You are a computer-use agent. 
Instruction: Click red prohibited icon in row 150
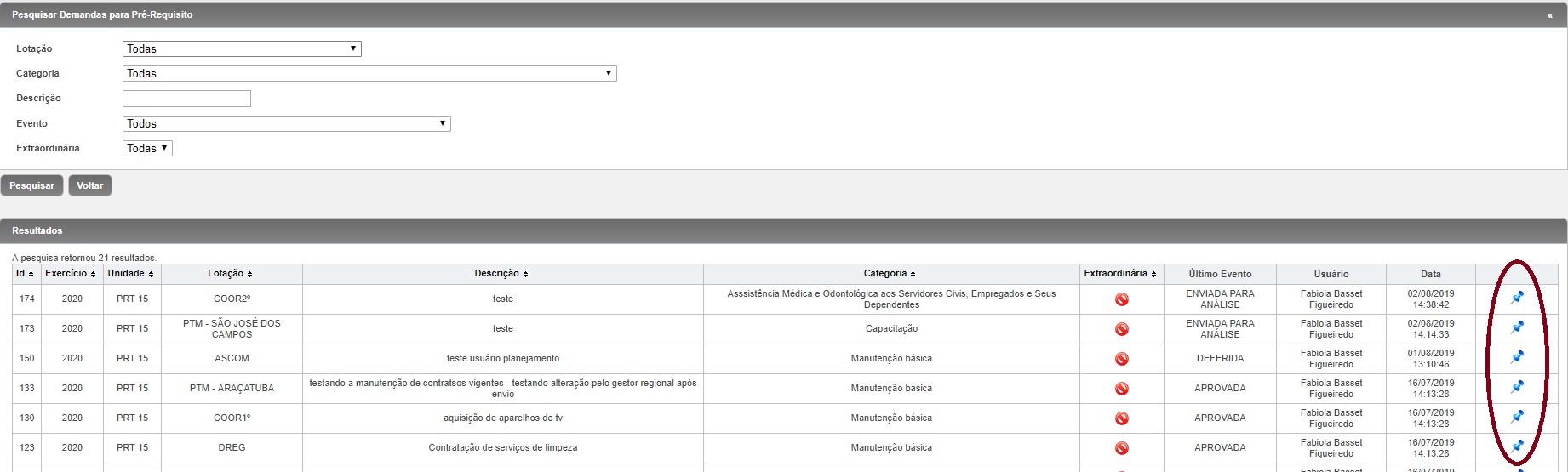[1121, 359]
